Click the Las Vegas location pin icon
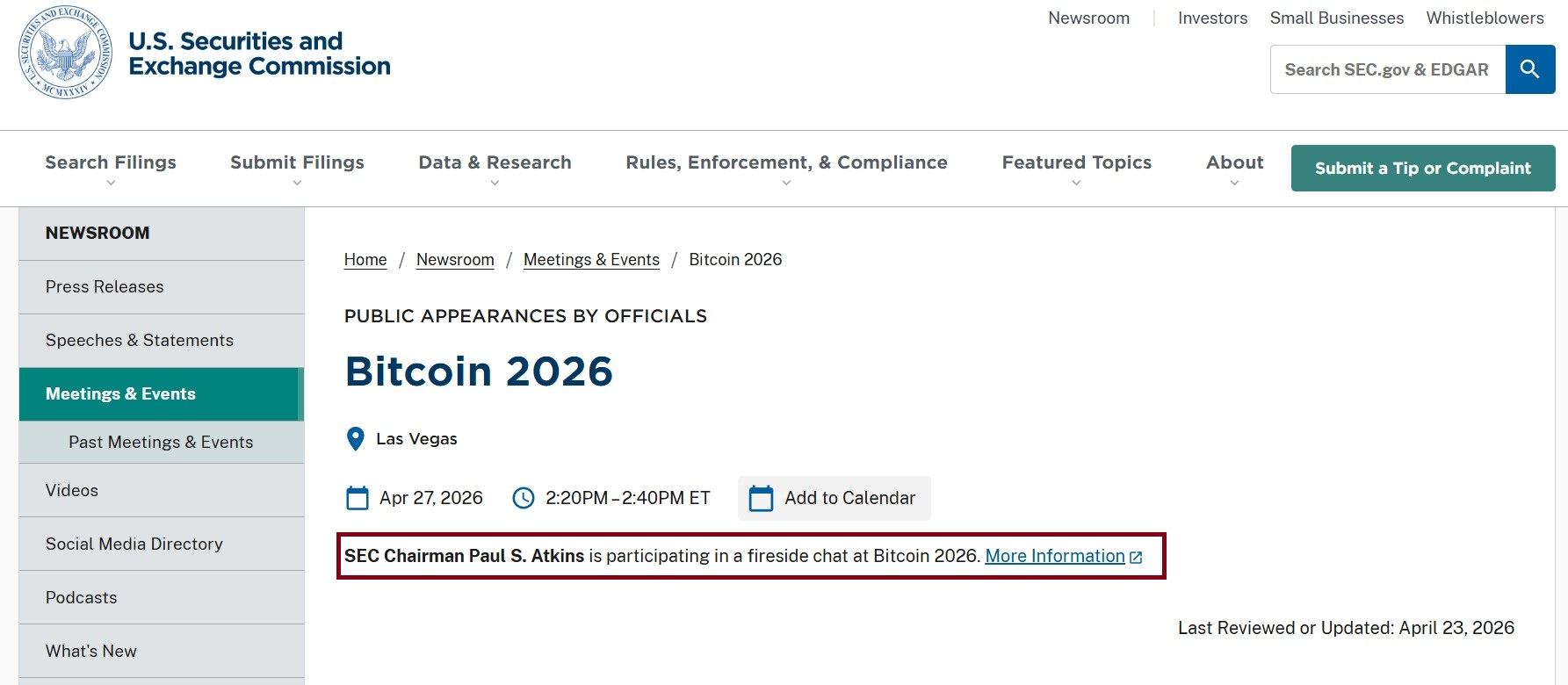 coord(356,439)
